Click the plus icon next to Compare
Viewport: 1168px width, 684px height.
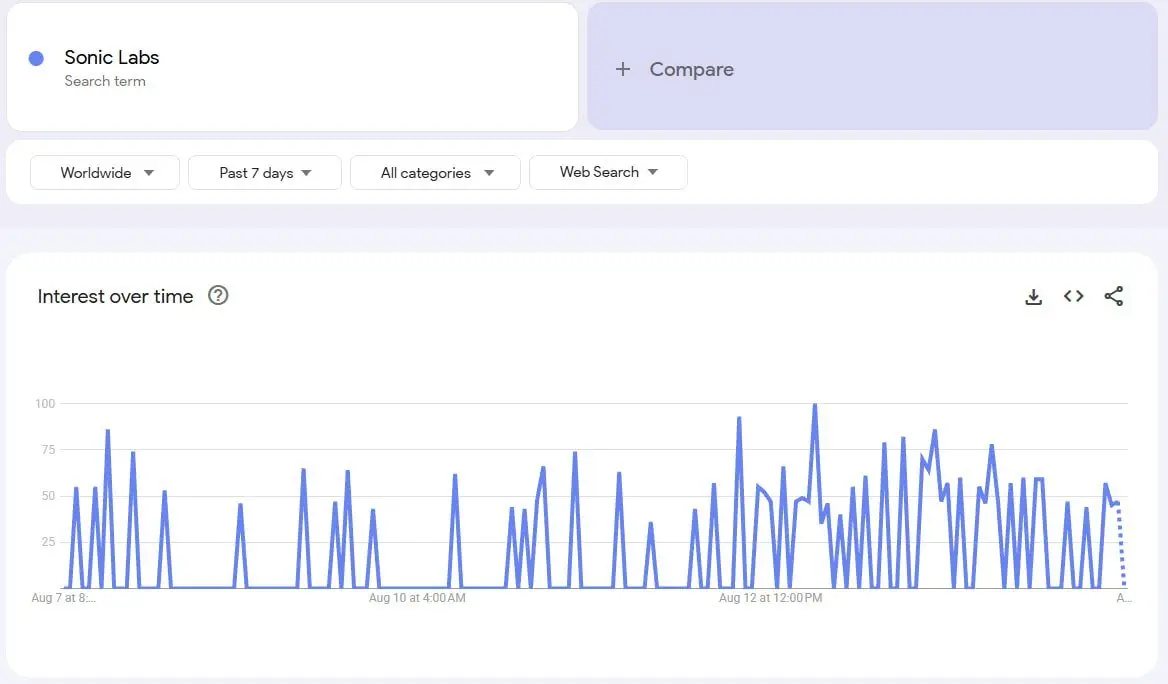point(623,69)
